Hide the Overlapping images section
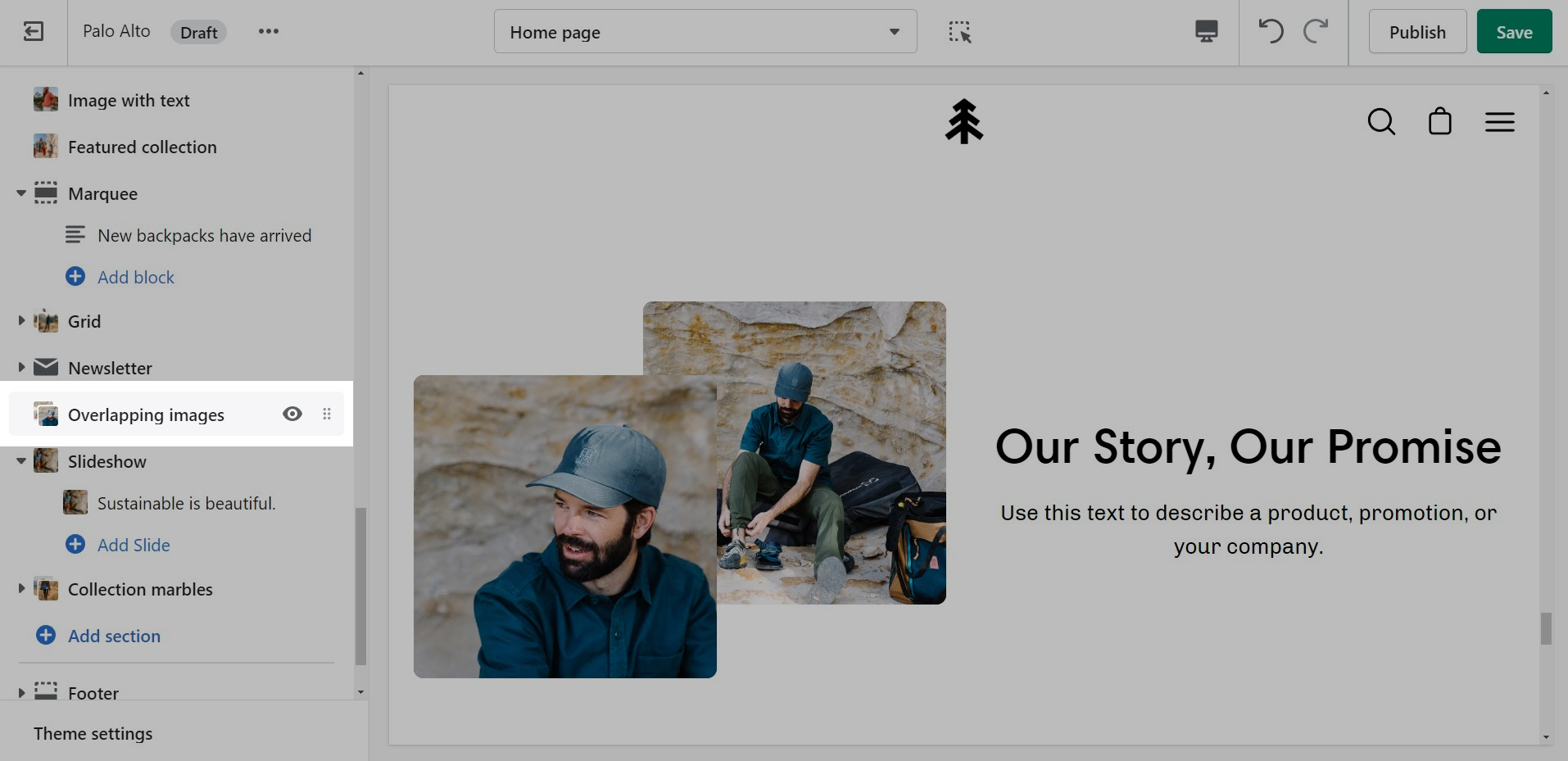Viewport: 1568px width, 761px height. [x=292, y=414]
